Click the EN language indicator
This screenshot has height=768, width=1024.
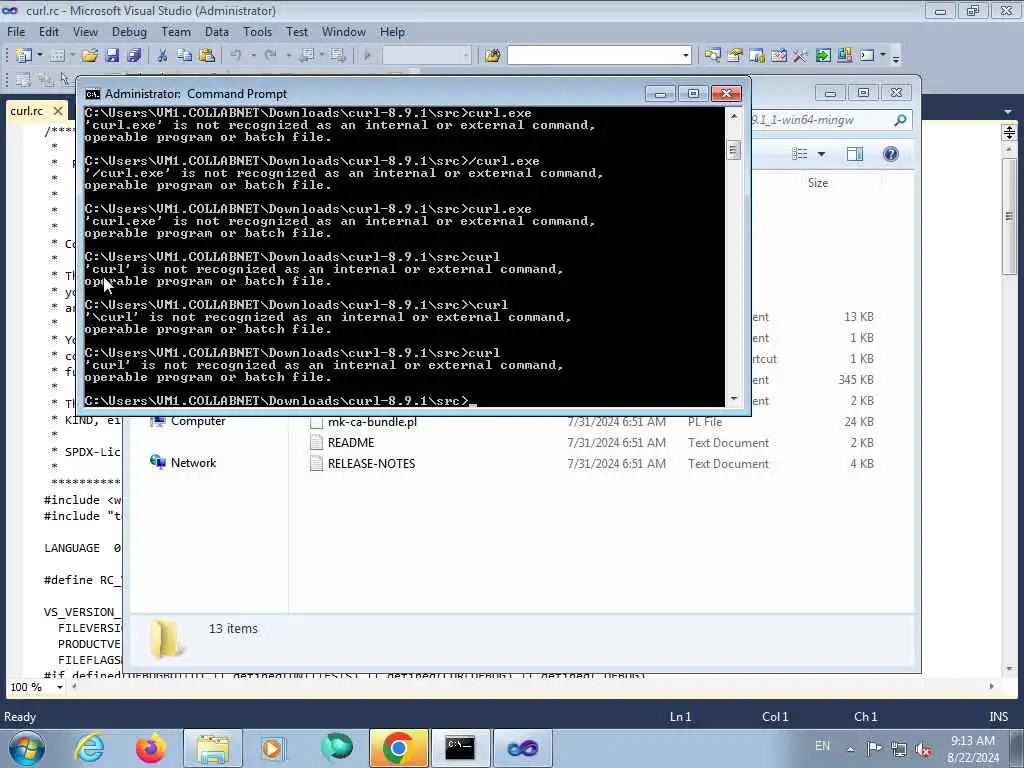[822, 746]
